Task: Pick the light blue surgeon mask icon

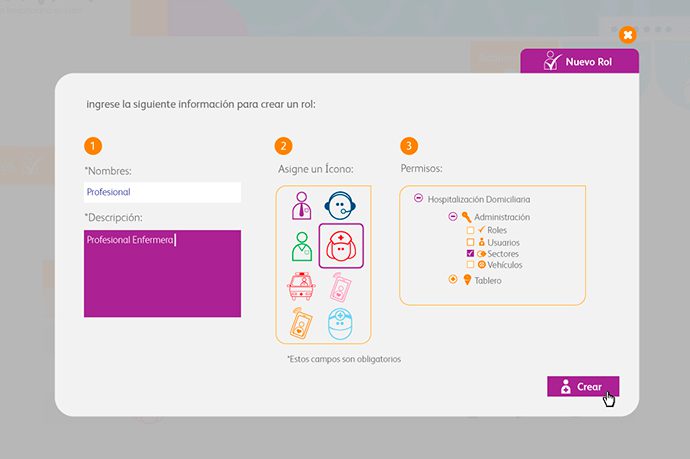Action: point(340,324)
